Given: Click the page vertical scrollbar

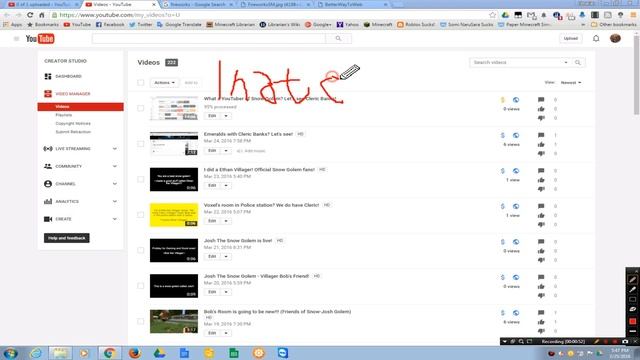Looking at the screenshot, I should (636, 75).
